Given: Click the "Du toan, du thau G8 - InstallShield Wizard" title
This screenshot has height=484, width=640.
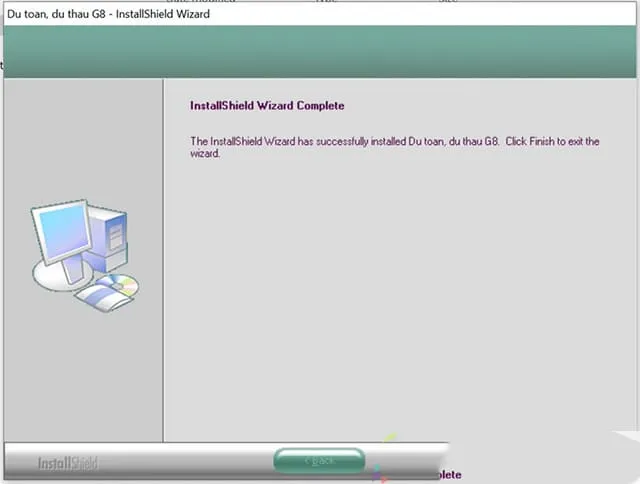Looking at the screenshot, I should (x=109, y=14).
